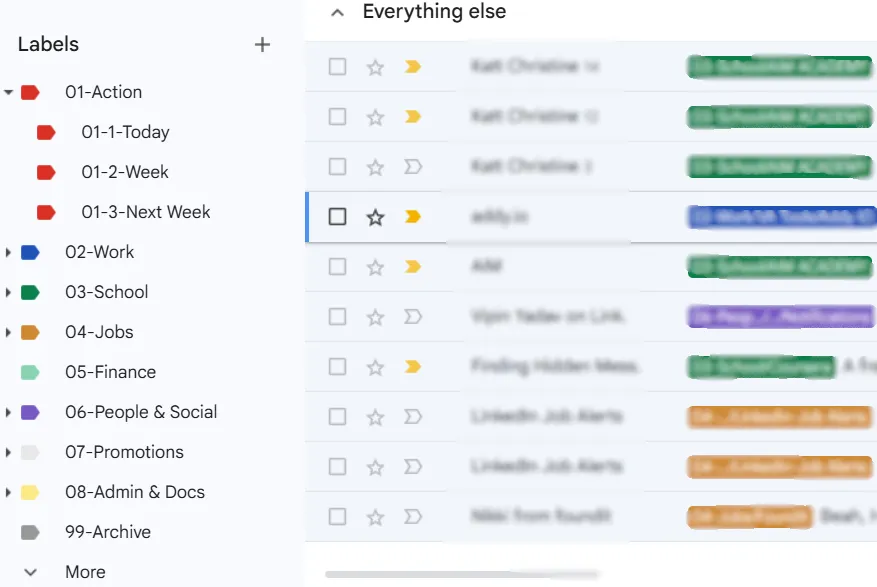Click the yellow importance marker on first email
This screenshot has width=877, height=587.
click(x=413, y=67)
